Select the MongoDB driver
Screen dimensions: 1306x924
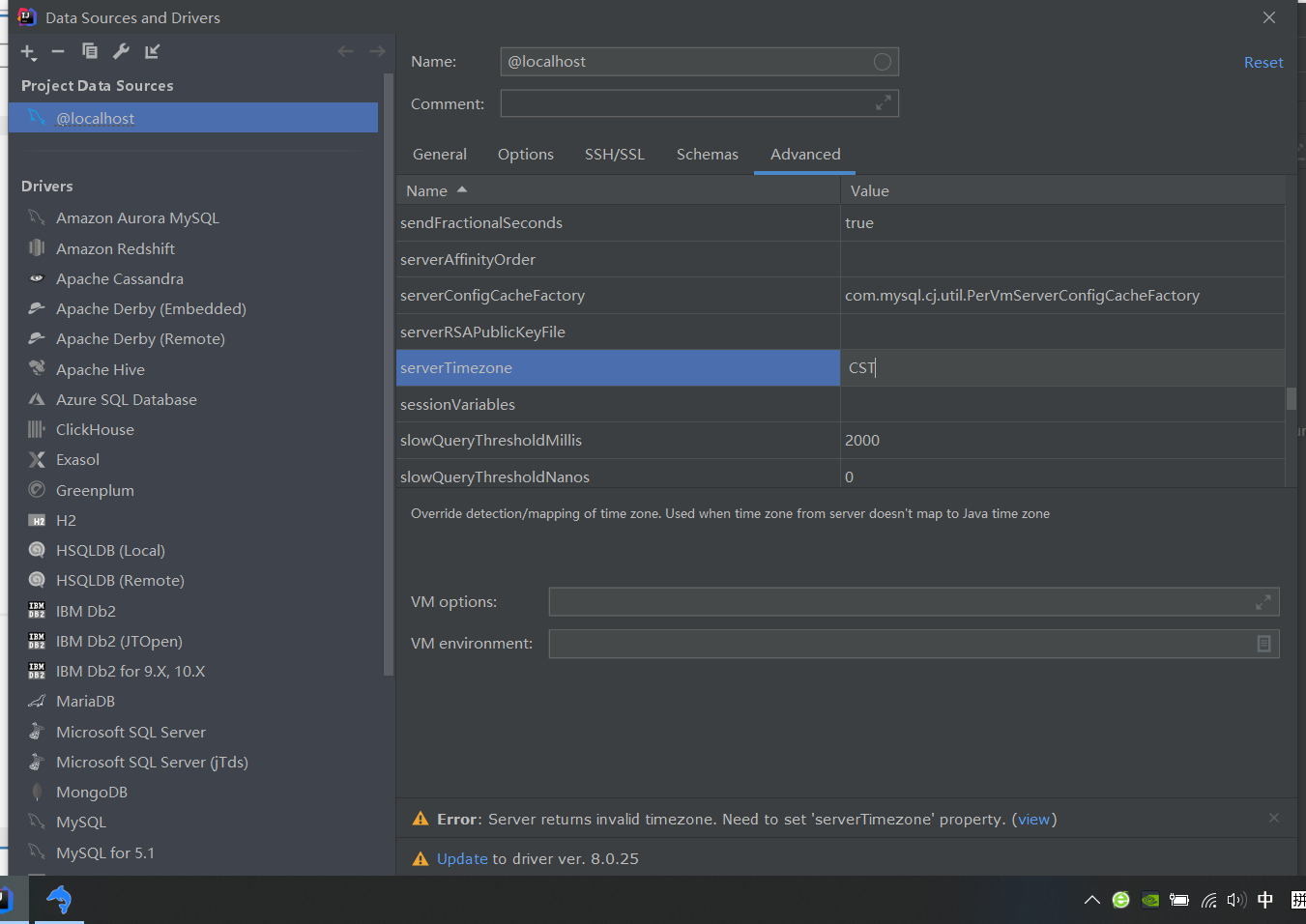[94, 792]
